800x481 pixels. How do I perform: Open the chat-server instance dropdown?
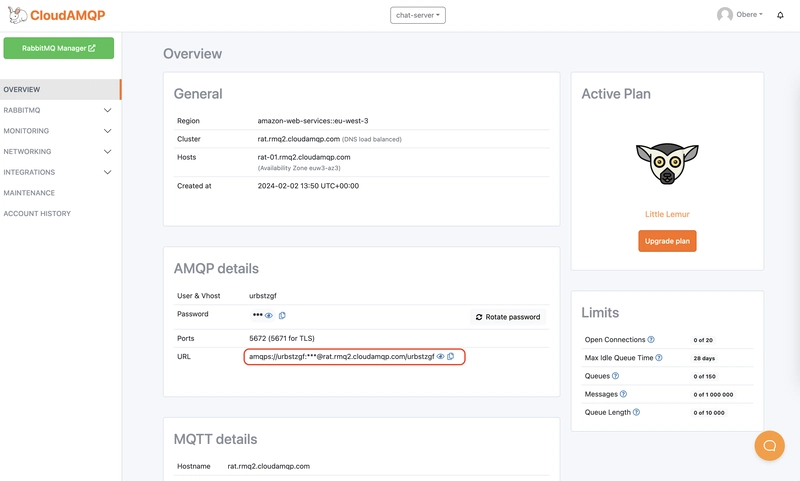click(418, 15)
